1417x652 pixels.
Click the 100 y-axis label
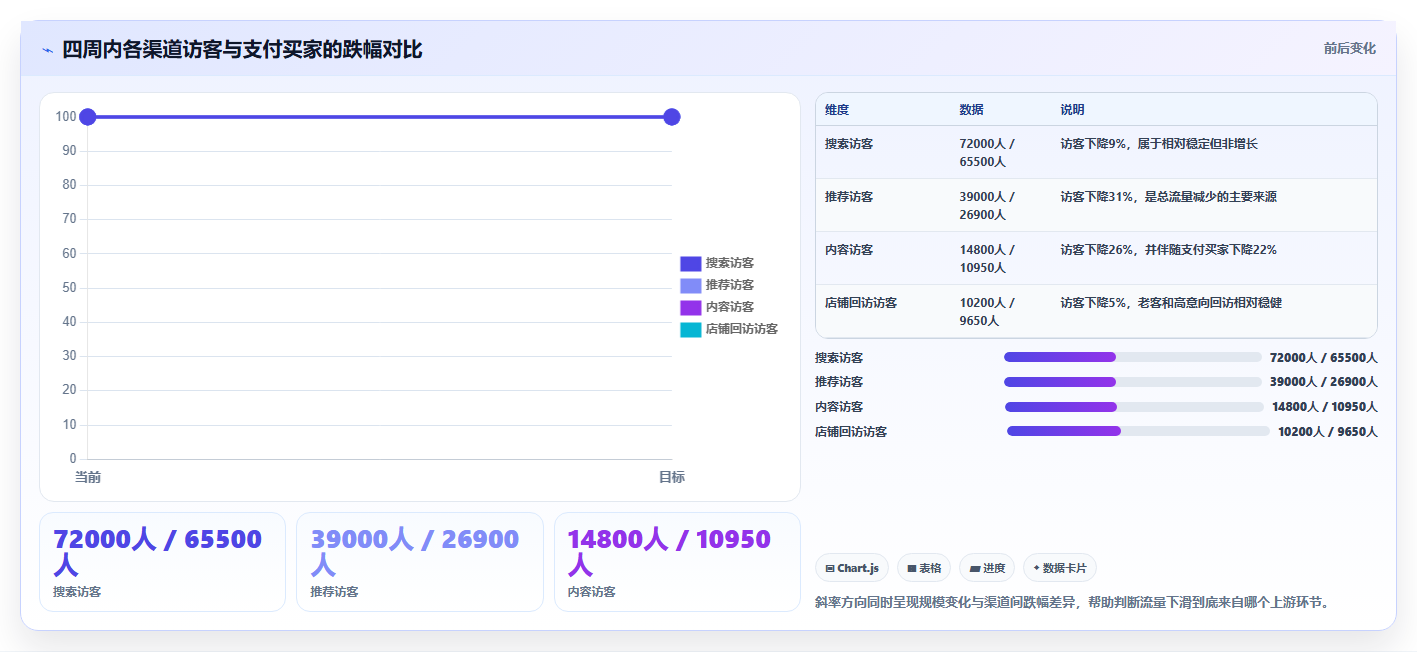tap(66, 117)
